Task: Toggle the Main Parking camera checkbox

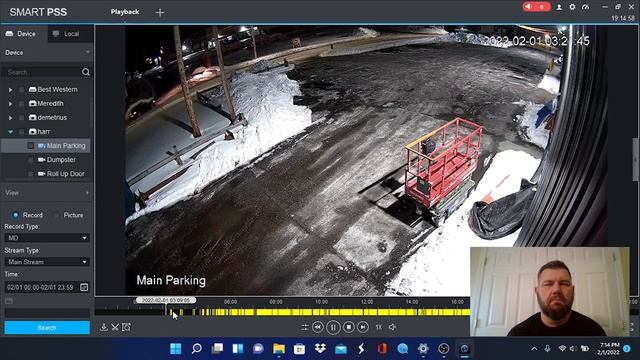Action: click(31, 146)
